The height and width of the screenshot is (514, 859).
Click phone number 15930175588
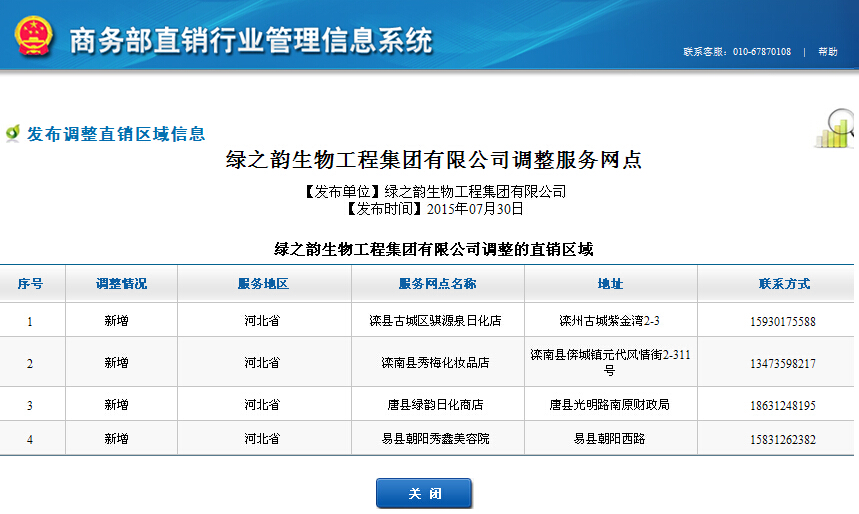coord(782,322)
